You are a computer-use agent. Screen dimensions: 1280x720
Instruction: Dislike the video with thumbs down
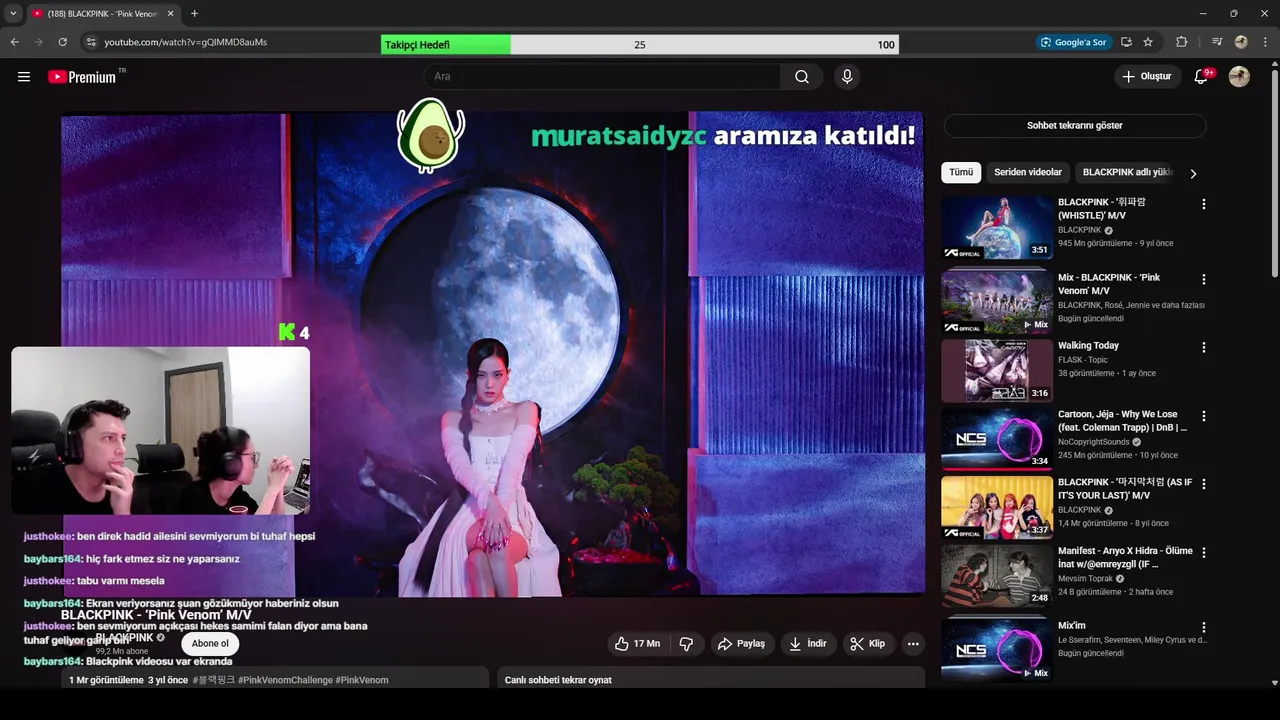pyautogui.click(x=686, y=644)
